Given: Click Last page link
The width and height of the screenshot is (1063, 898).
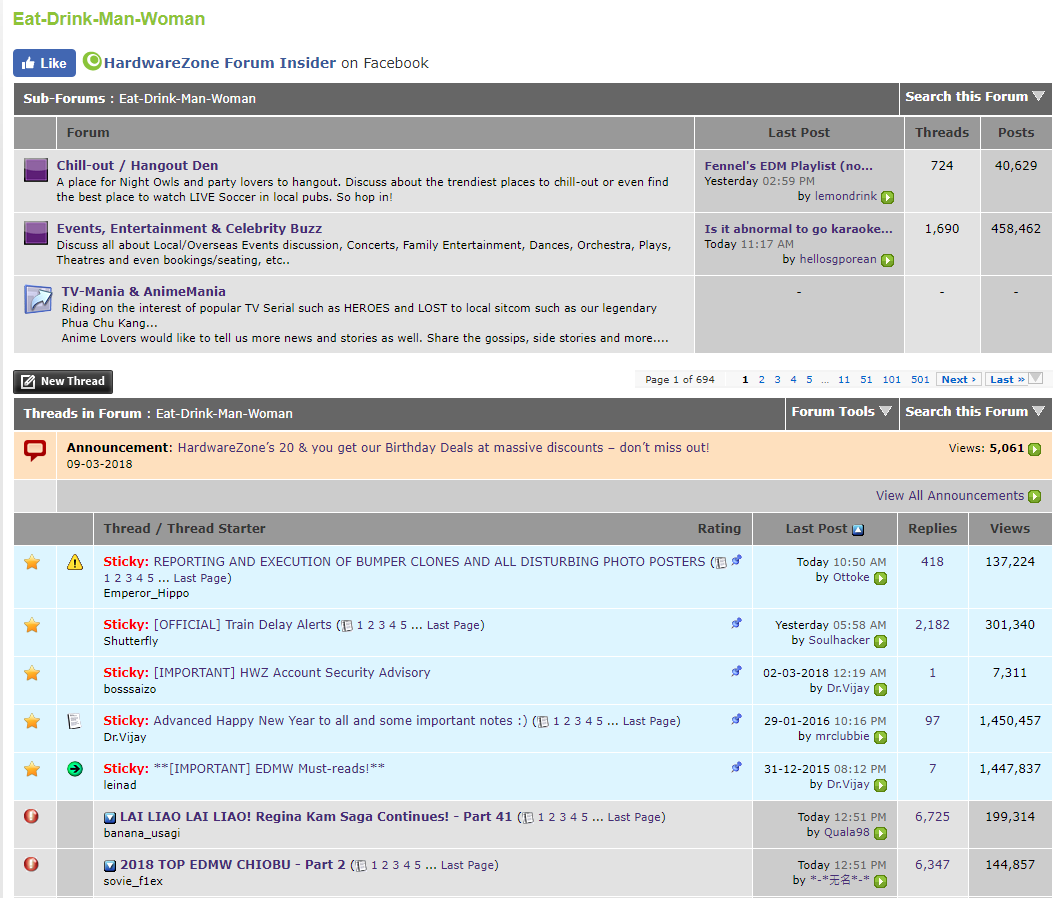Looking at the screenshot, I should tap(1007, 380).
